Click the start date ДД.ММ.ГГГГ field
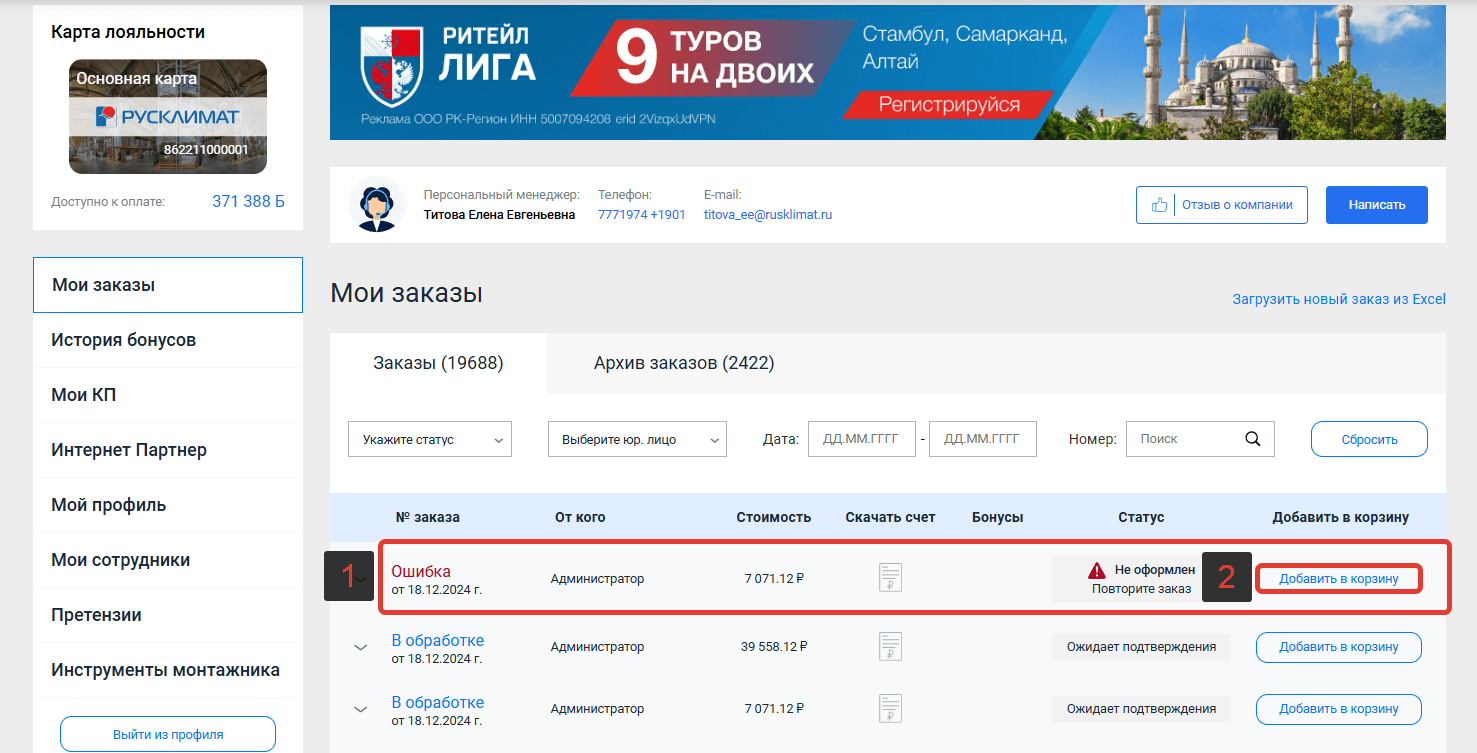1477x753 pixels. pos(862,439)
